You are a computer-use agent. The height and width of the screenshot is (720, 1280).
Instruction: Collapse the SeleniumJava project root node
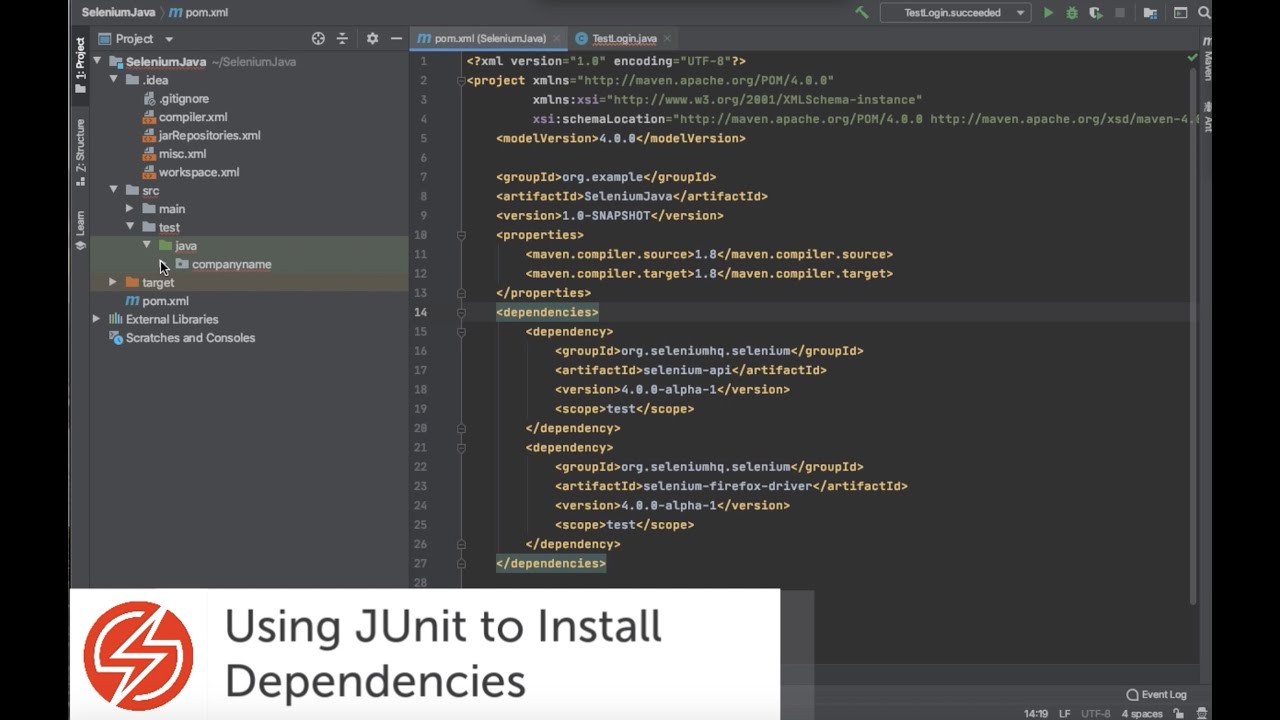(97, 62)
